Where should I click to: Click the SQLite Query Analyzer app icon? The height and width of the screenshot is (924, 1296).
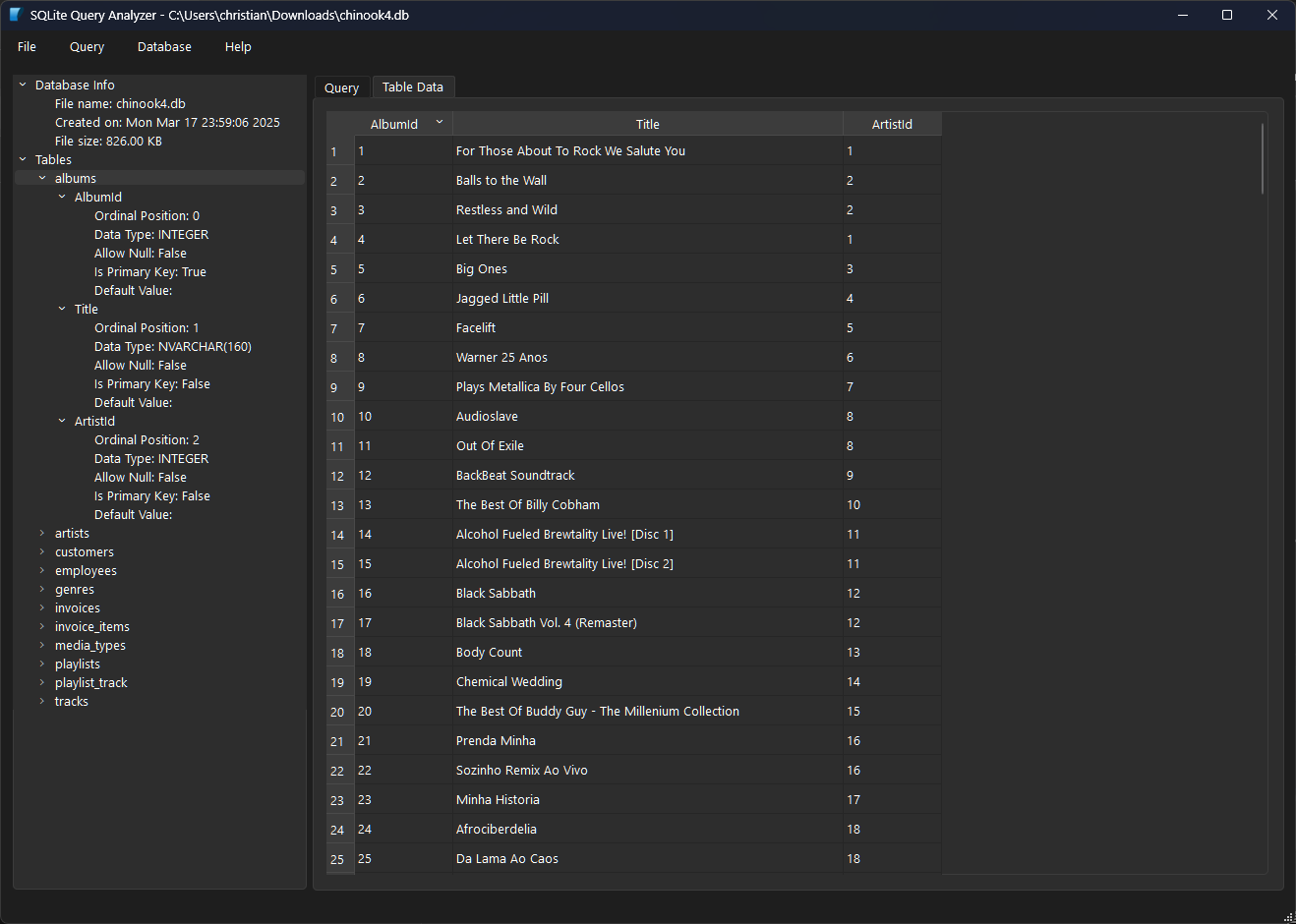[x=15, y=15]
